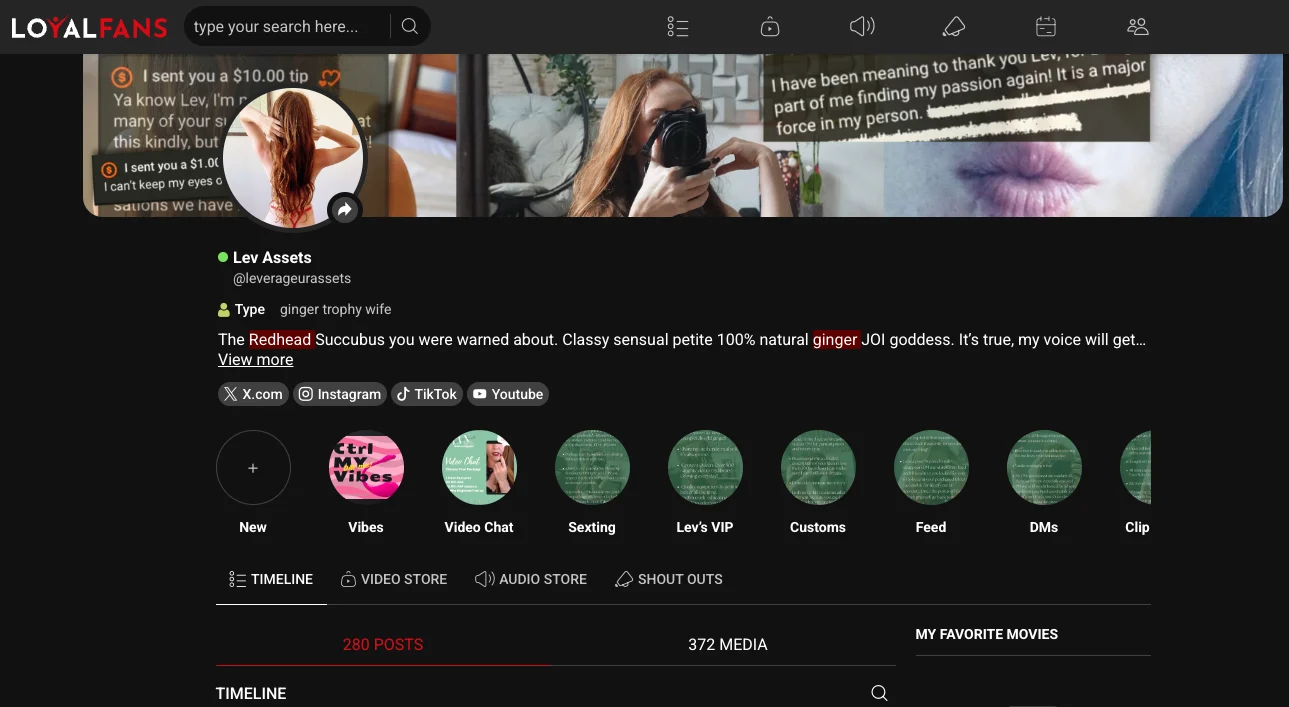Viewport: 1289px width, 707px height.
Task: Open the video store icon in header
Action: [x=770, y=27]
